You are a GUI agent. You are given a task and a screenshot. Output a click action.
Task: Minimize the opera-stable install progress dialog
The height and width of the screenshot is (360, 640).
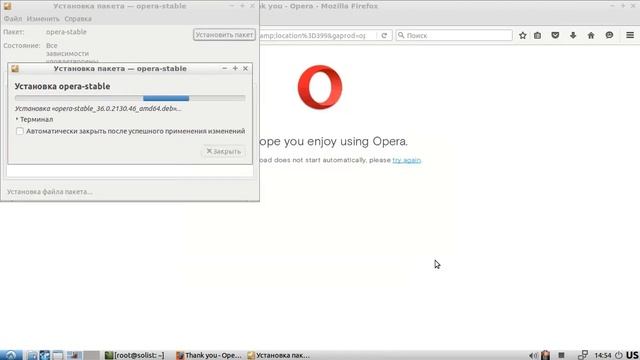click(x=224, y=69)
